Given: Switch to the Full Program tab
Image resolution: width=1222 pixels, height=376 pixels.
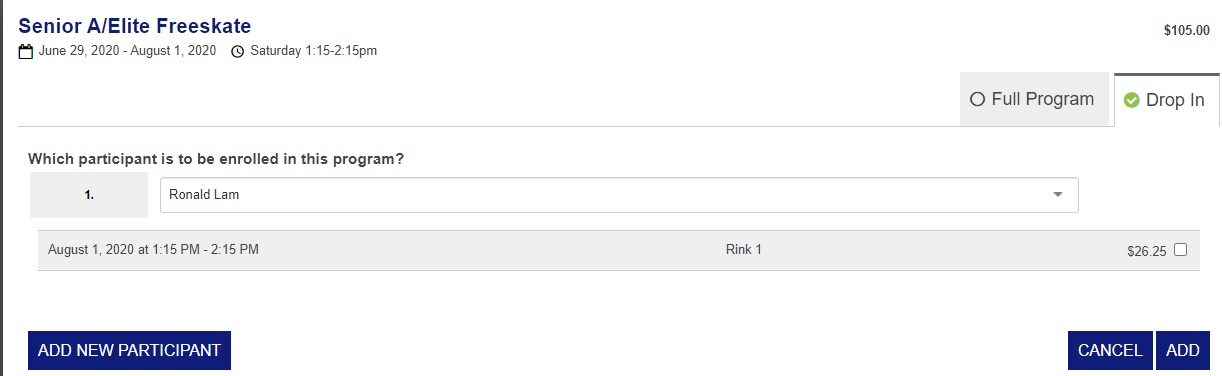Looking at the screenshot, I should click(1034, 99).
